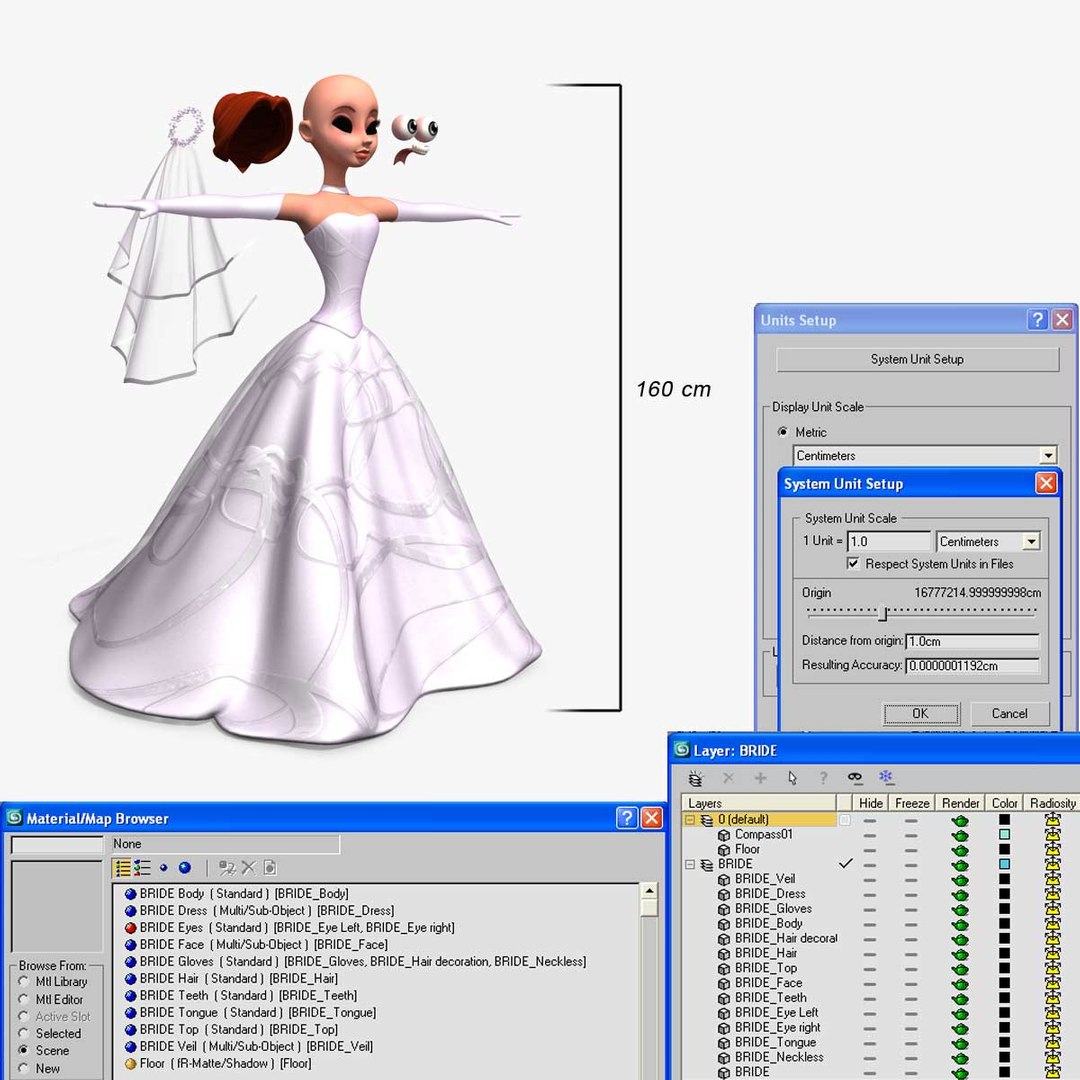Image resolution: width=1080 pixels, height=1080 pixels.
Task: Select BRIDE Veil material entry
Action: (249, 1046)
